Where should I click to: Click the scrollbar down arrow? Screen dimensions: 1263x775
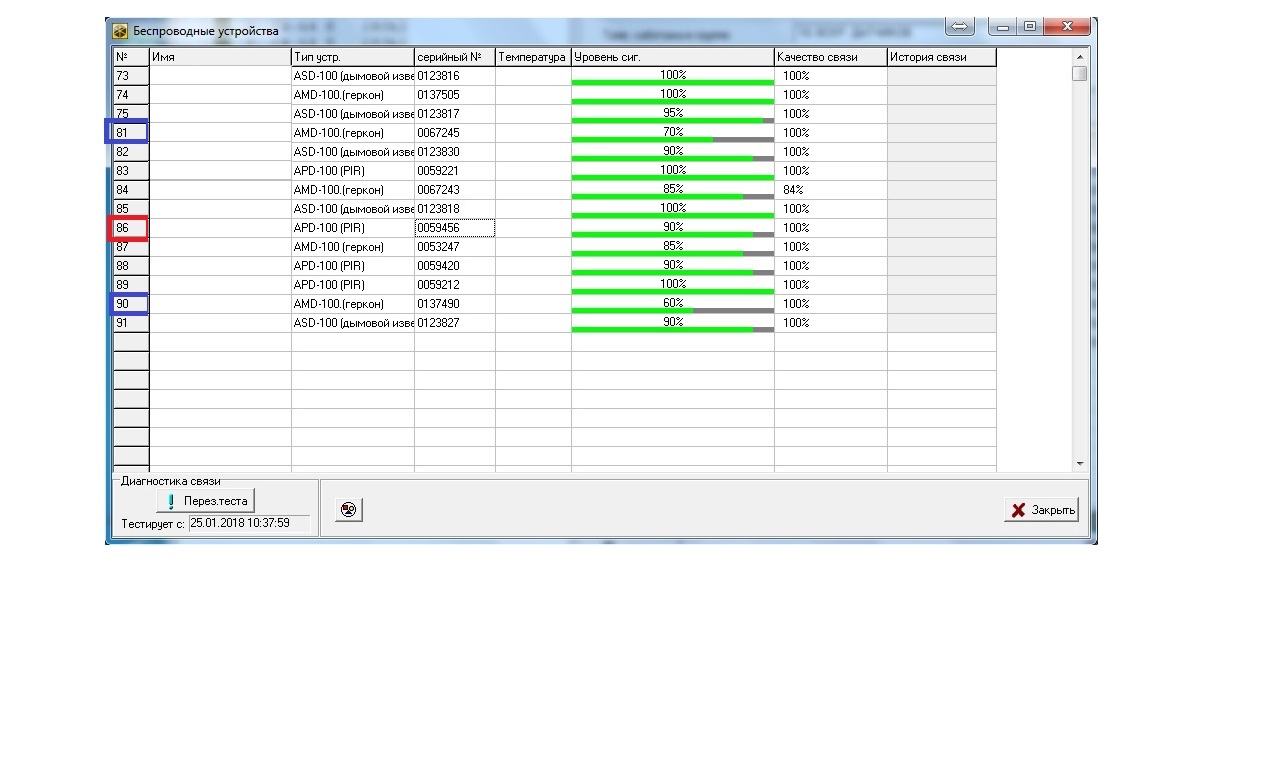point(1079,464)
